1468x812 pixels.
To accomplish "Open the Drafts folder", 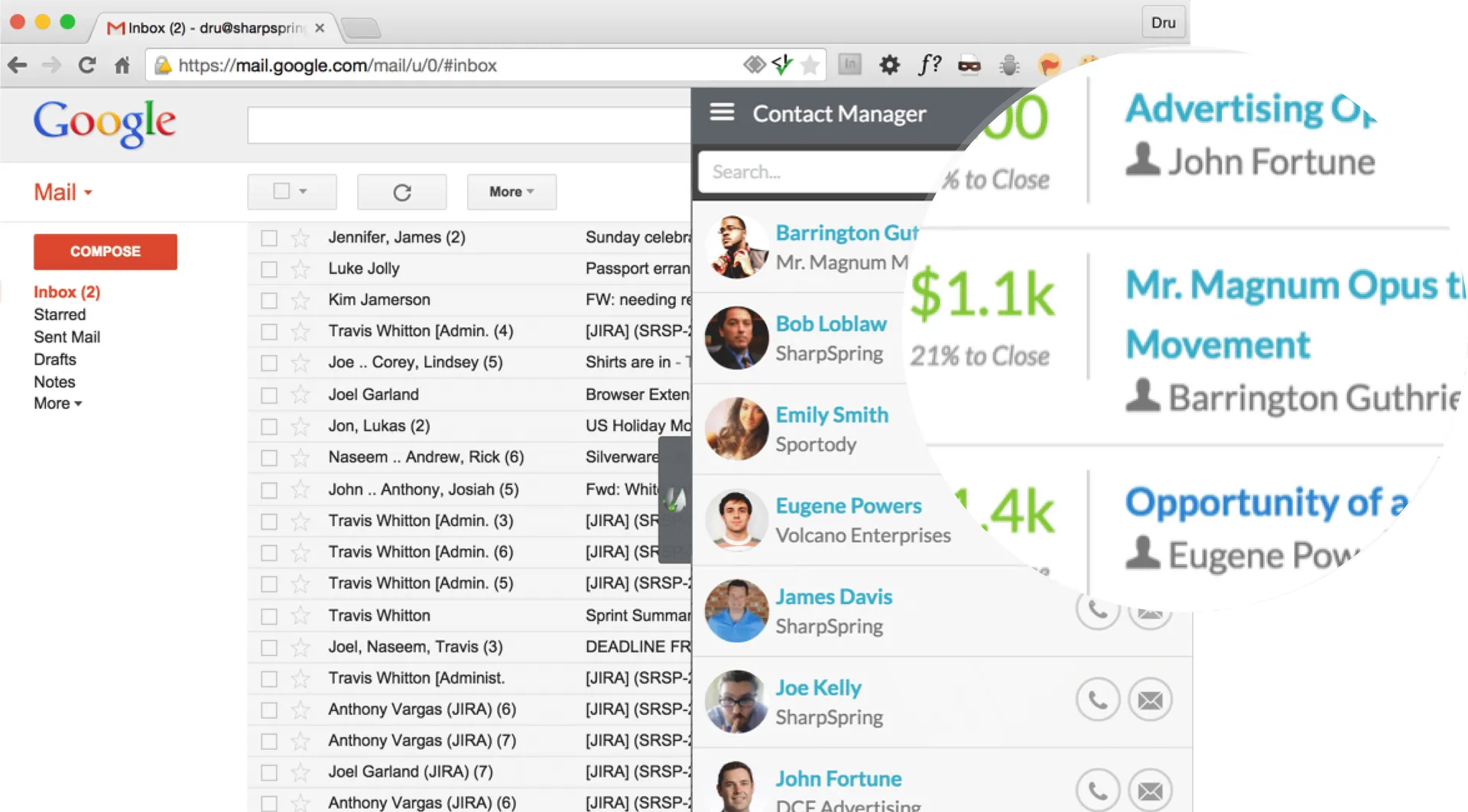I will (x=55, y=359).
